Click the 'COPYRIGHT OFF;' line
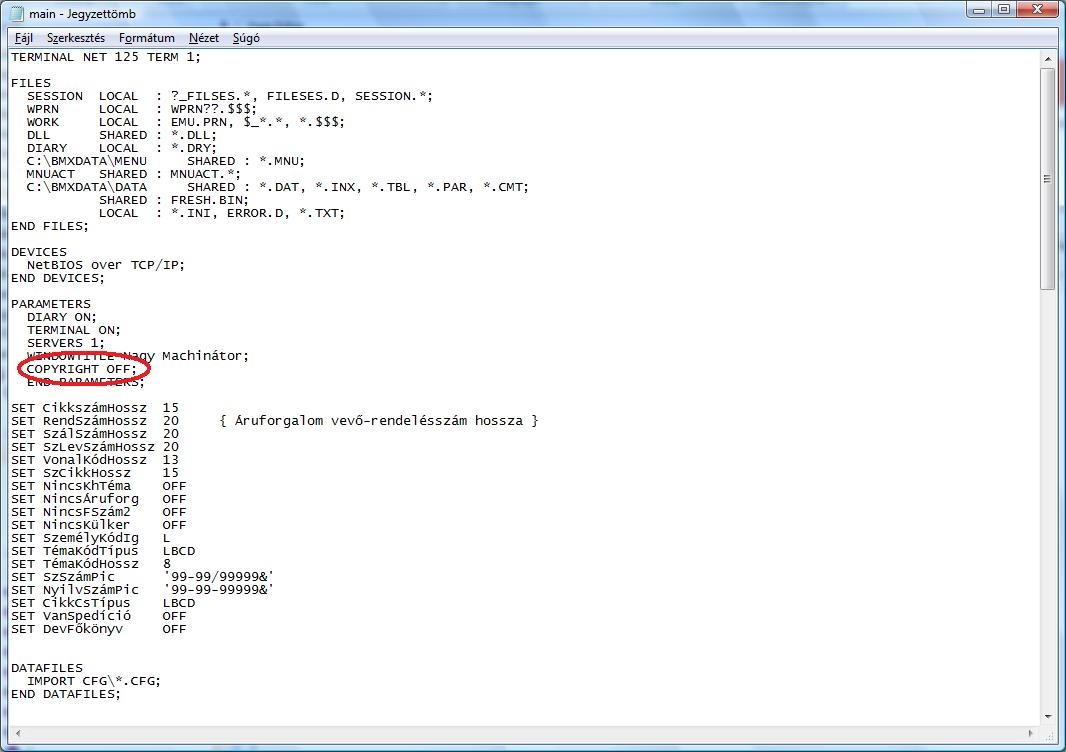The image size is (1066, 752). coord(82,369)
